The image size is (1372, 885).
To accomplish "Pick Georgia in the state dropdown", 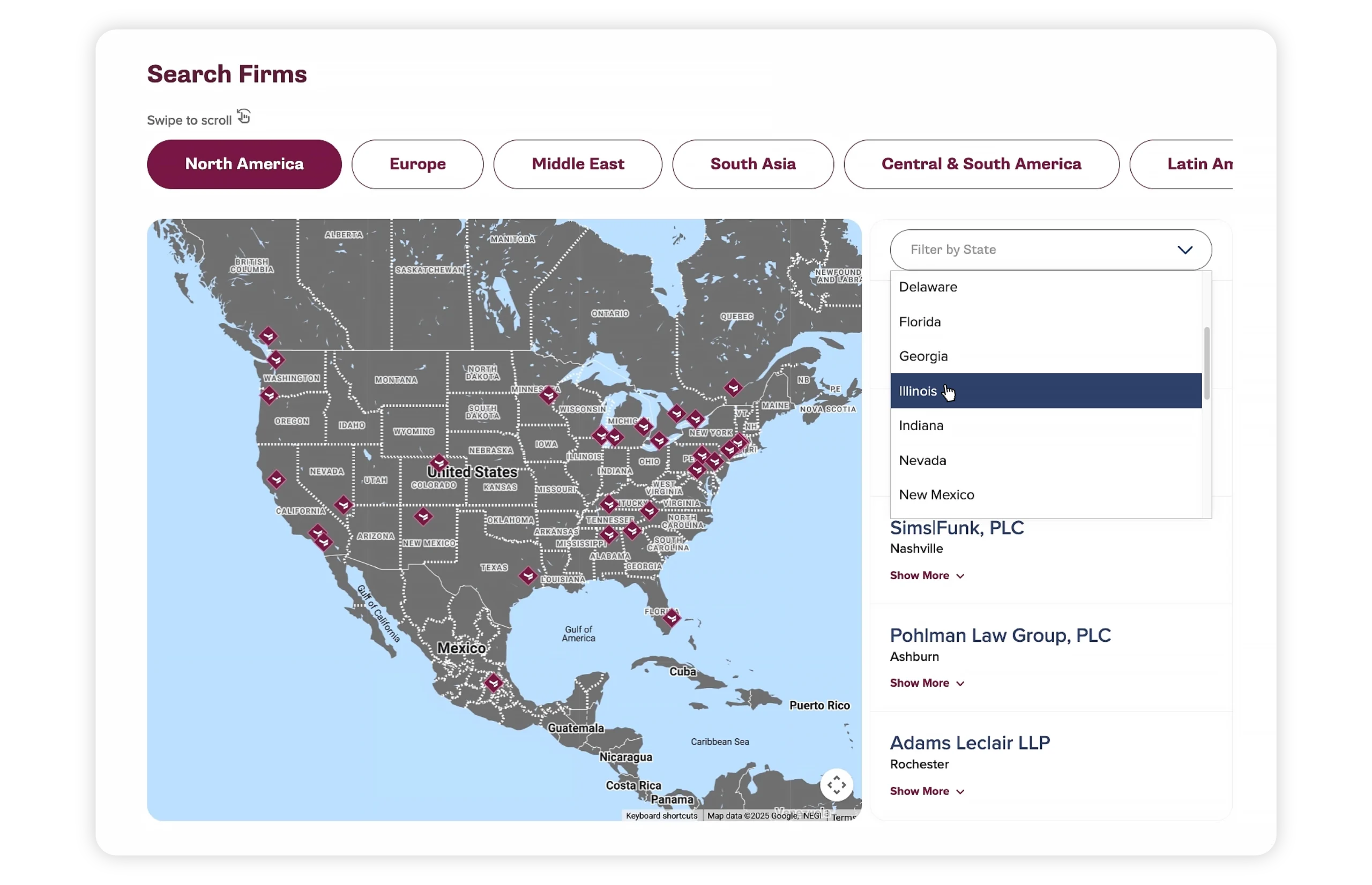I will click(x=1045, y=356).
